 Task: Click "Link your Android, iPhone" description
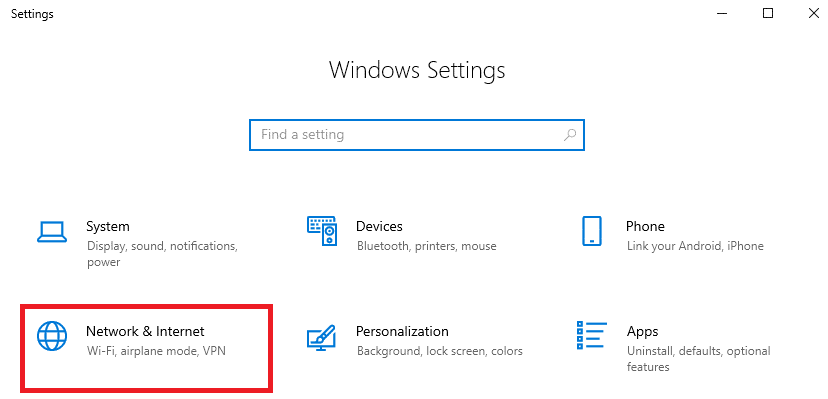[695, 246]
